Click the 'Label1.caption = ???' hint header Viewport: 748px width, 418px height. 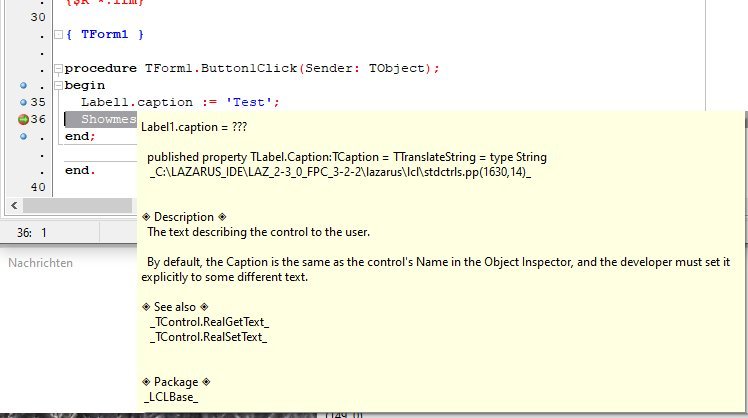tap(194, 127)
